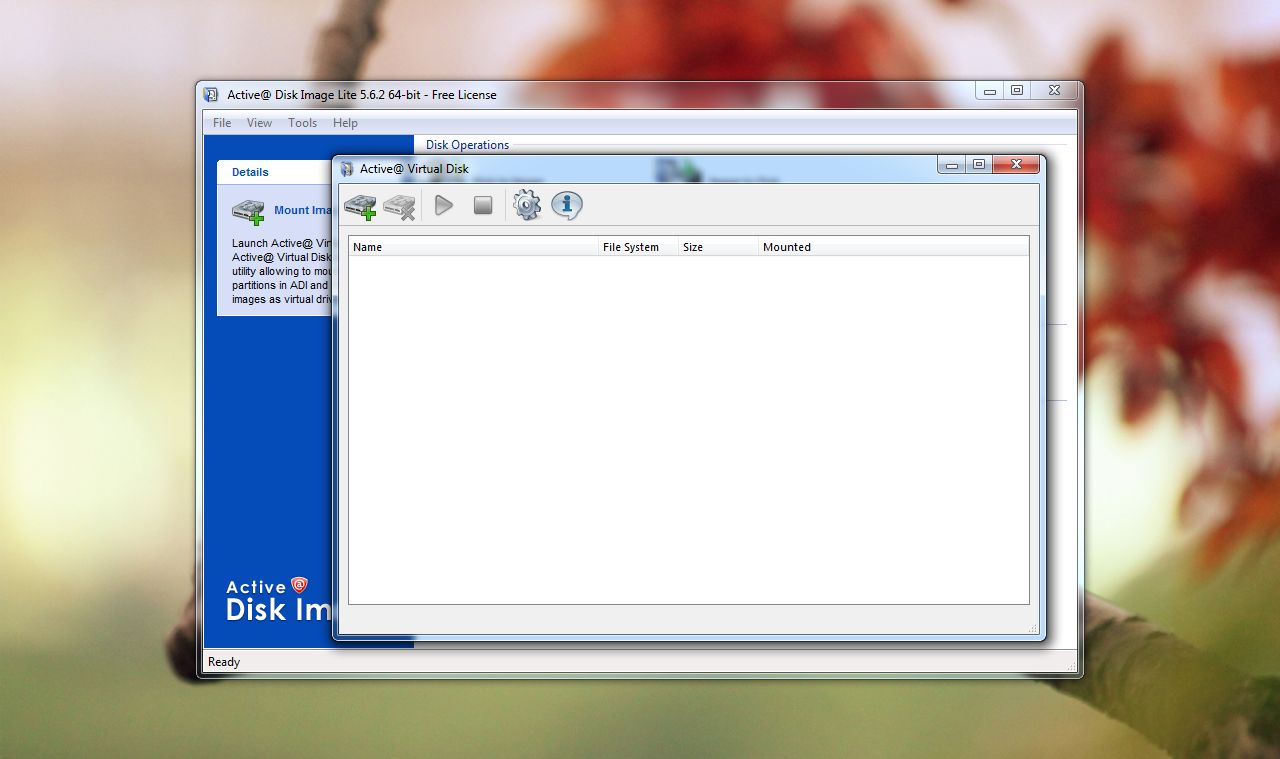The width and height of the screenshot is (1280, 759).
Task: Click the Mount Image disk icon in Details panel
Action: 248,211
